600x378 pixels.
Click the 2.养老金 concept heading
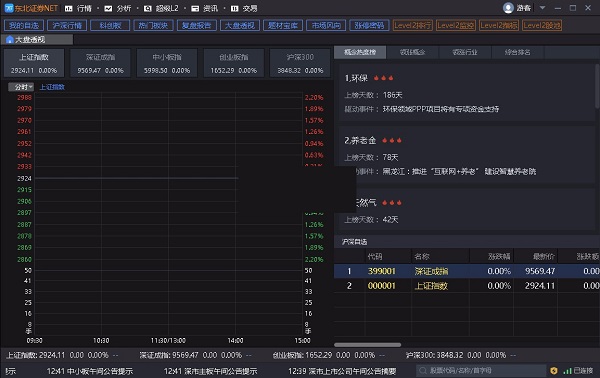(360, 140)
